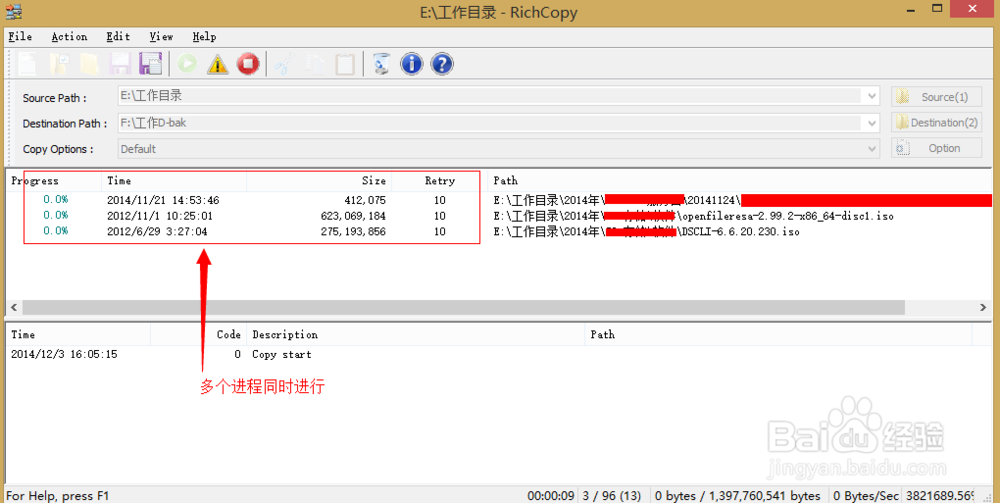Click the 0 bytes / 1,397,760,541 bytes status
This screenshot has width=1000, height=503.
point(738,496)
